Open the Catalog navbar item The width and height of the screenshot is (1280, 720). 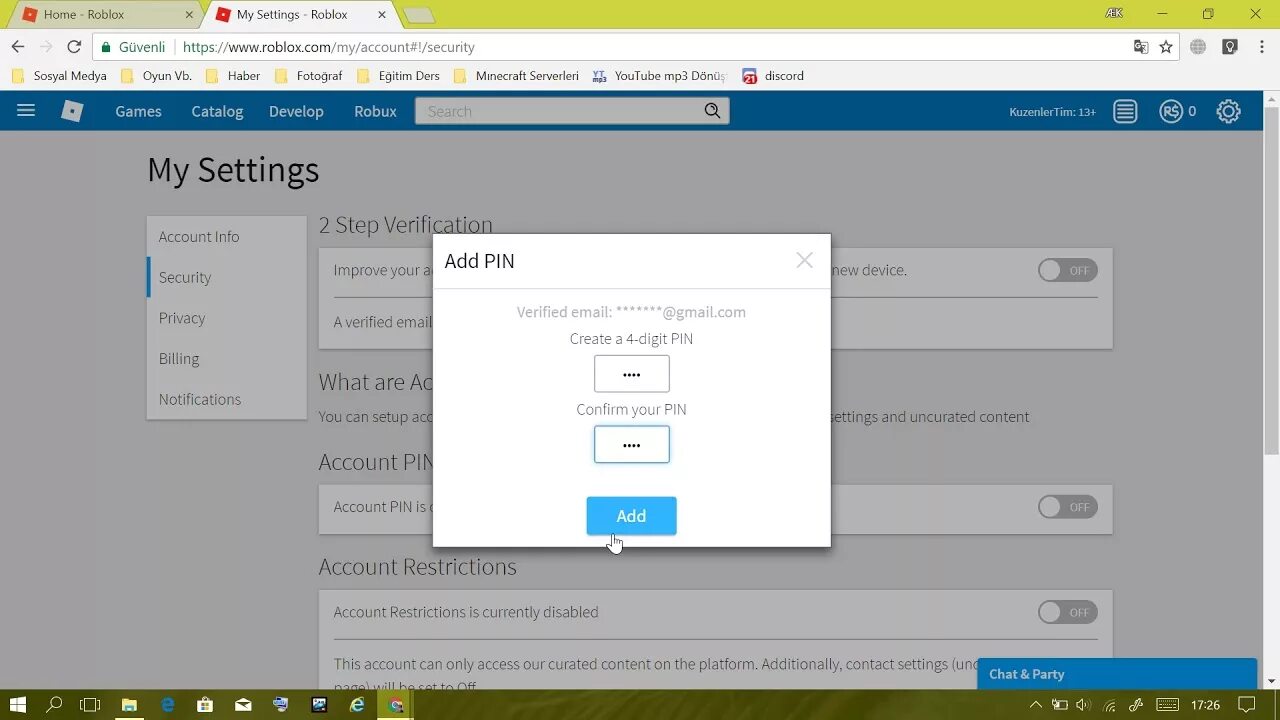(x=217, y=111)
